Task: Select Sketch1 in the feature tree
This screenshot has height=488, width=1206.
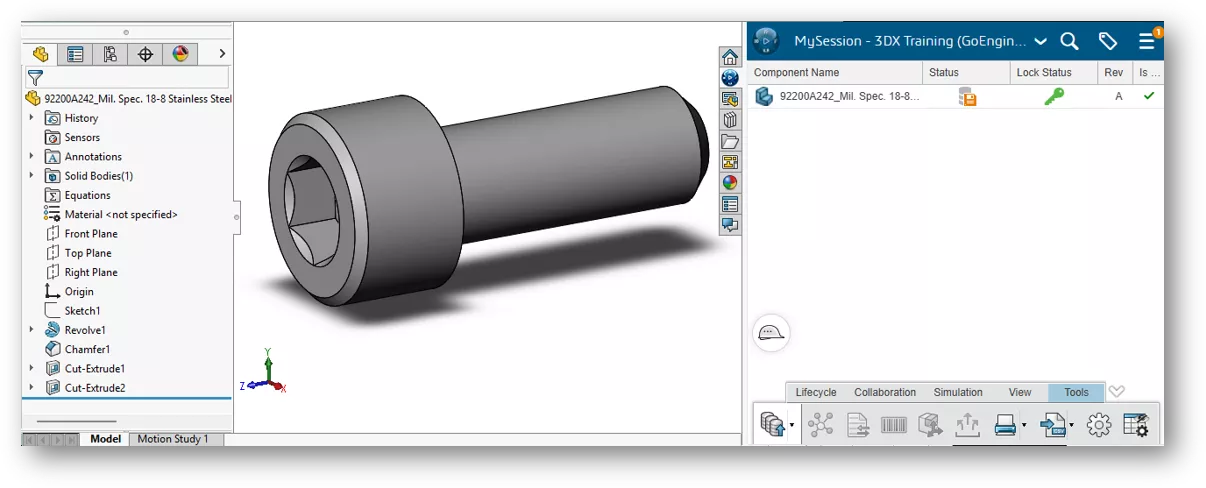Action: pyautogui.click(x=82, y=311)
